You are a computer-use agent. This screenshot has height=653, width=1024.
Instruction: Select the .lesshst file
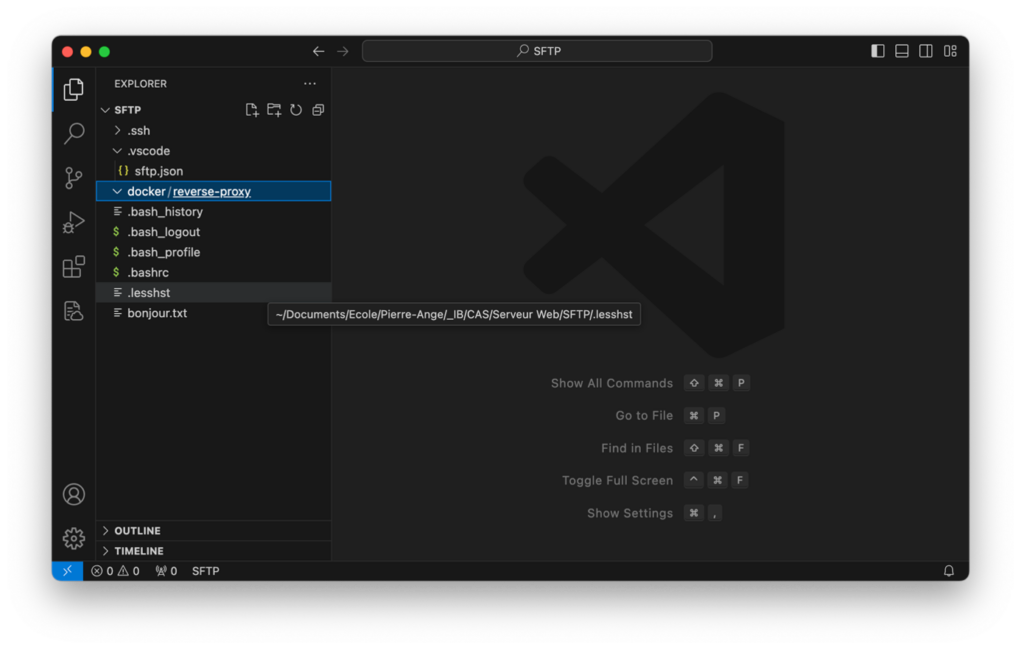214,293
